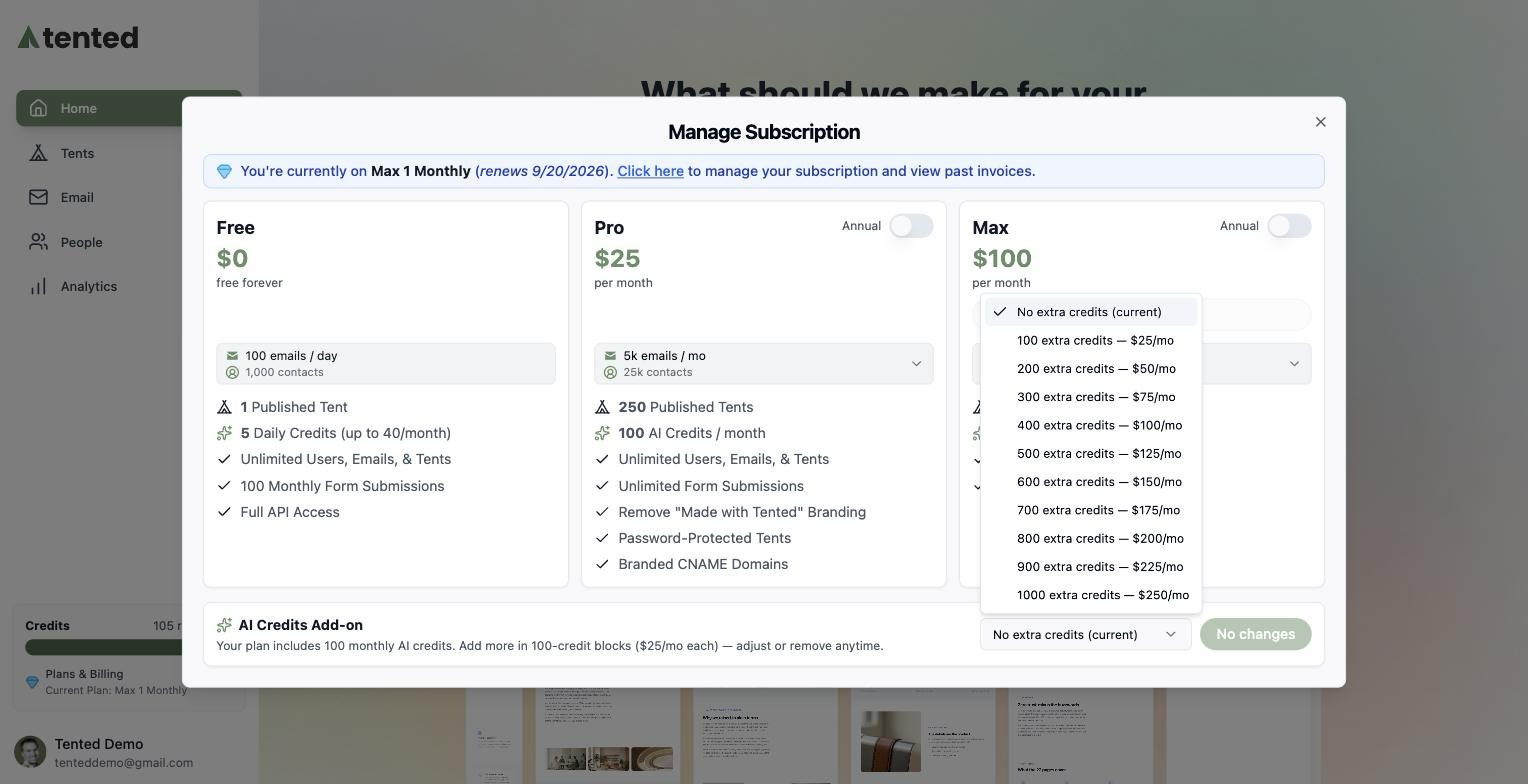1528x784 pixels.
Task: Select 100 extra credits — $25/mo
Action: pyautogui.click(x=1091, y=340)
